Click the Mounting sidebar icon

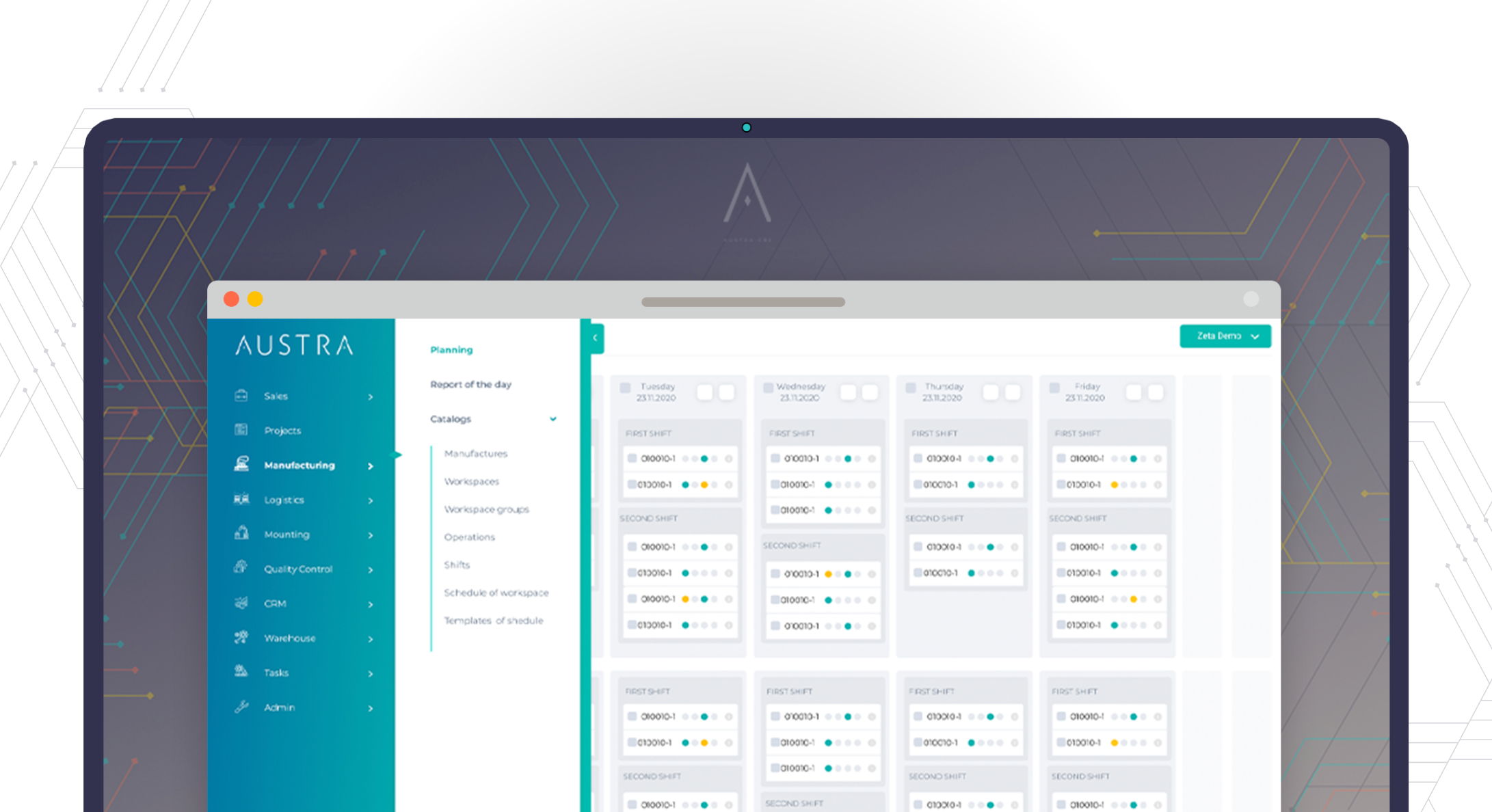tap(241, 533)
